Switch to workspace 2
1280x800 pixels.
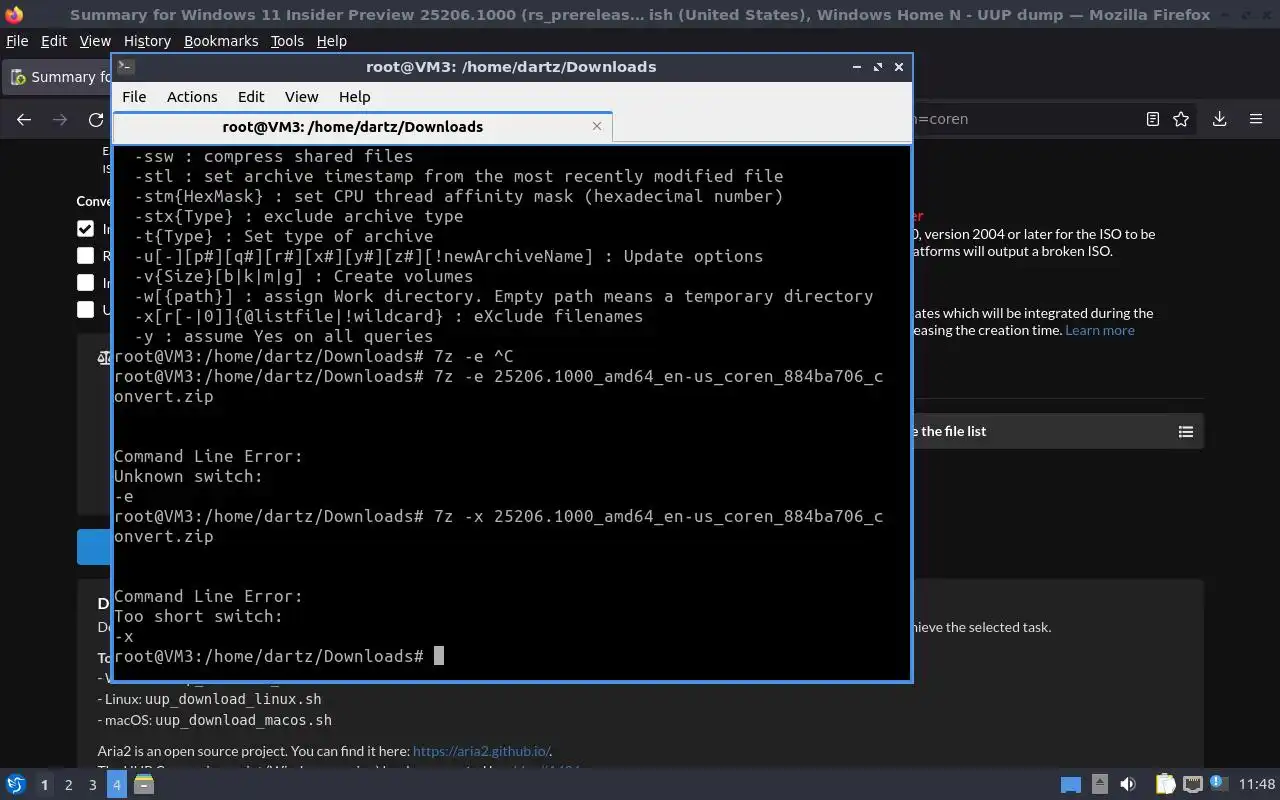coord(68,785)
